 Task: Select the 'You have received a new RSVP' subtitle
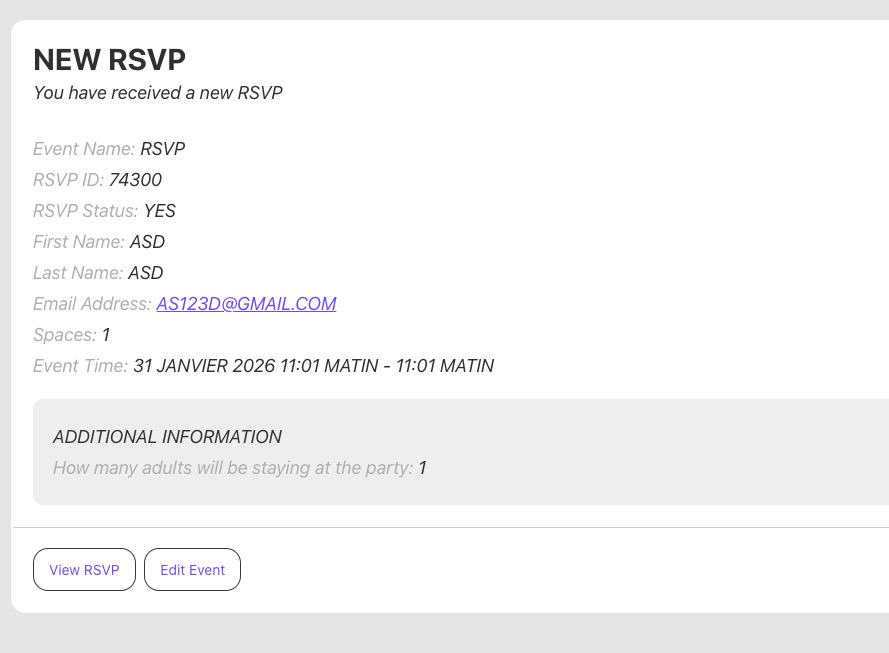(x=158, y=93)
